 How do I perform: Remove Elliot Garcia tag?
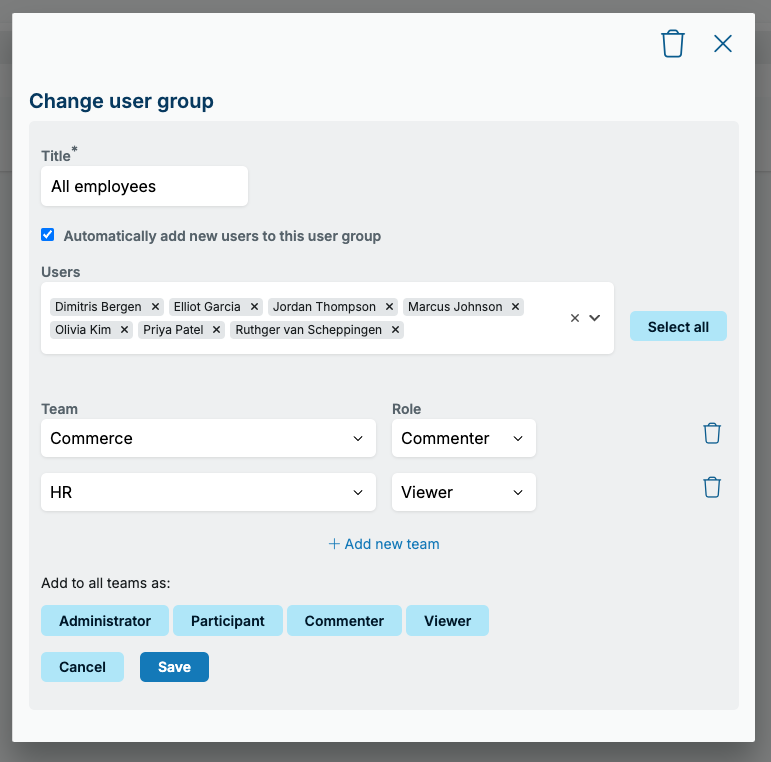(254, 307)
